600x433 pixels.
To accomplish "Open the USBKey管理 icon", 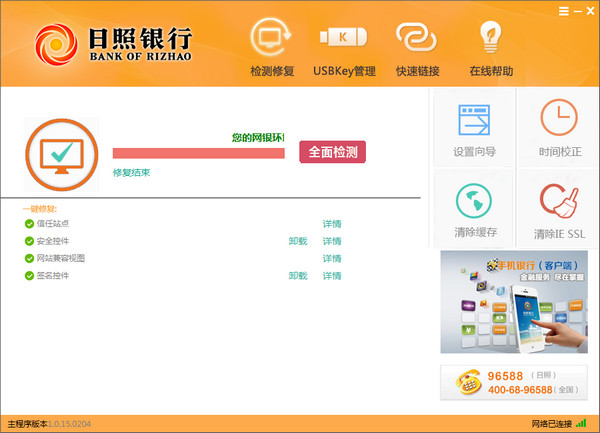I will click(x=343, y=37).
